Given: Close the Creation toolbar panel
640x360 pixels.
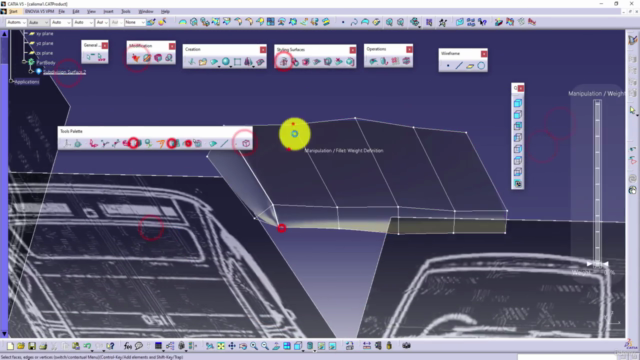Looking at the screenshot, I should pos(263,49).
